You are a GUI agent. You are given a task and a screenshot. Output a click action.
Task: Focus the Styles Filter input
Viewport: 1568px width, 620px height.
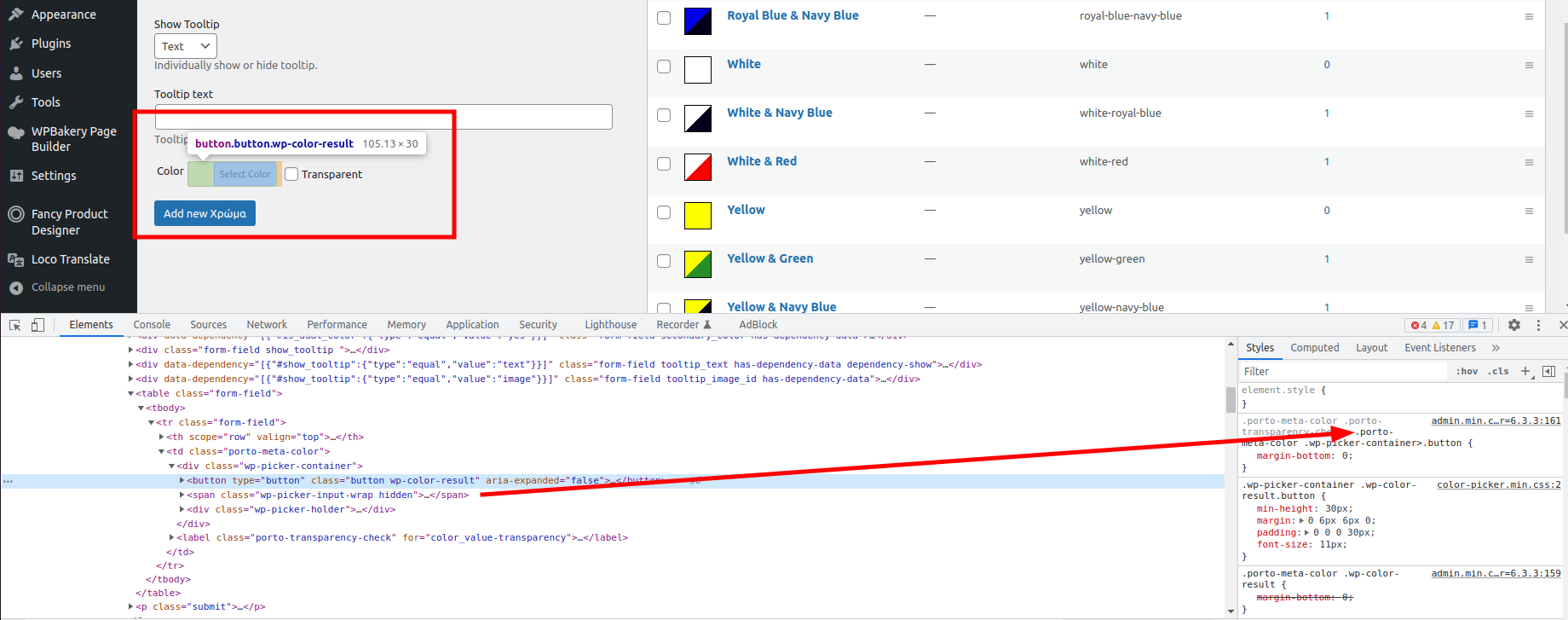pos(1343,372)
